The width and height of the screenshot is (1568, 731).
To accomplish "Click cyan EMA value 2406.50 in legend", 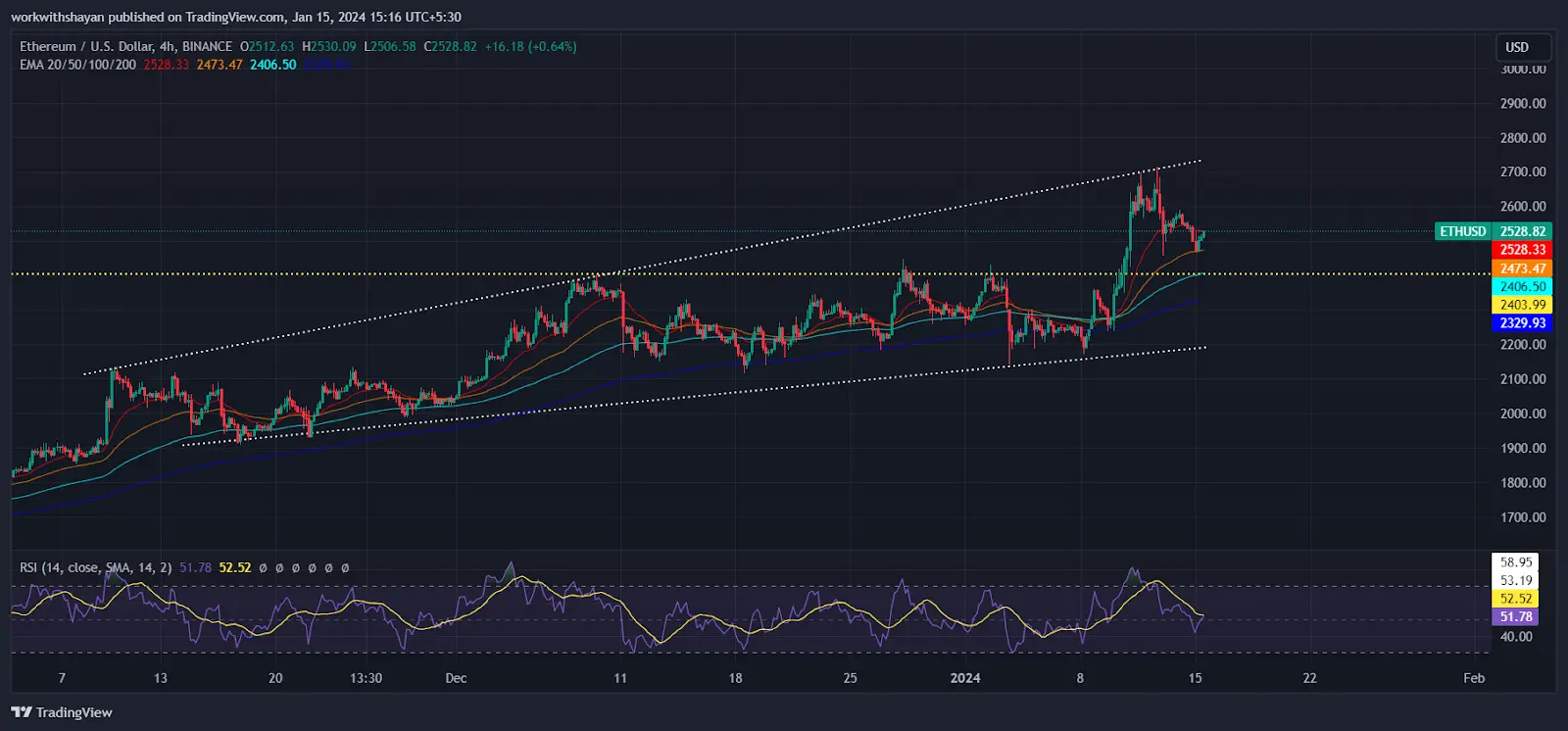I will 273,65.
